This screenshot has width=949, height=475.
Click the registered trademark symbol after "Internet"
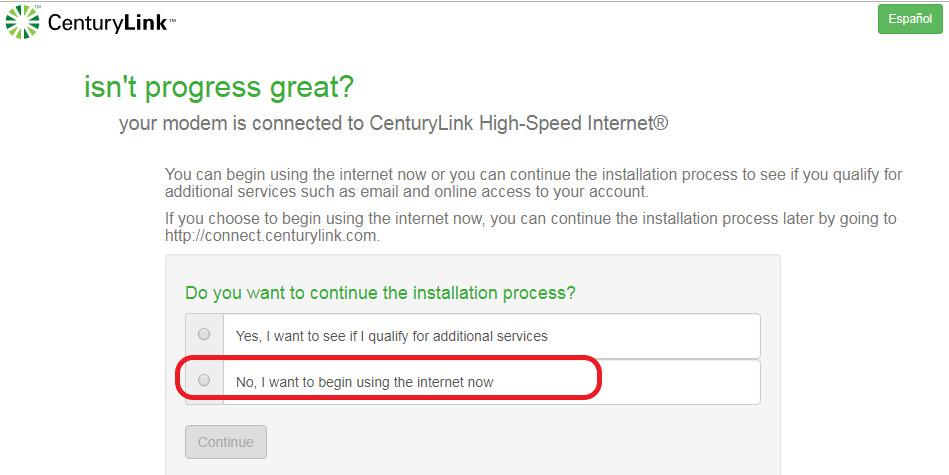pyautogui.click(x=661, y=123)
